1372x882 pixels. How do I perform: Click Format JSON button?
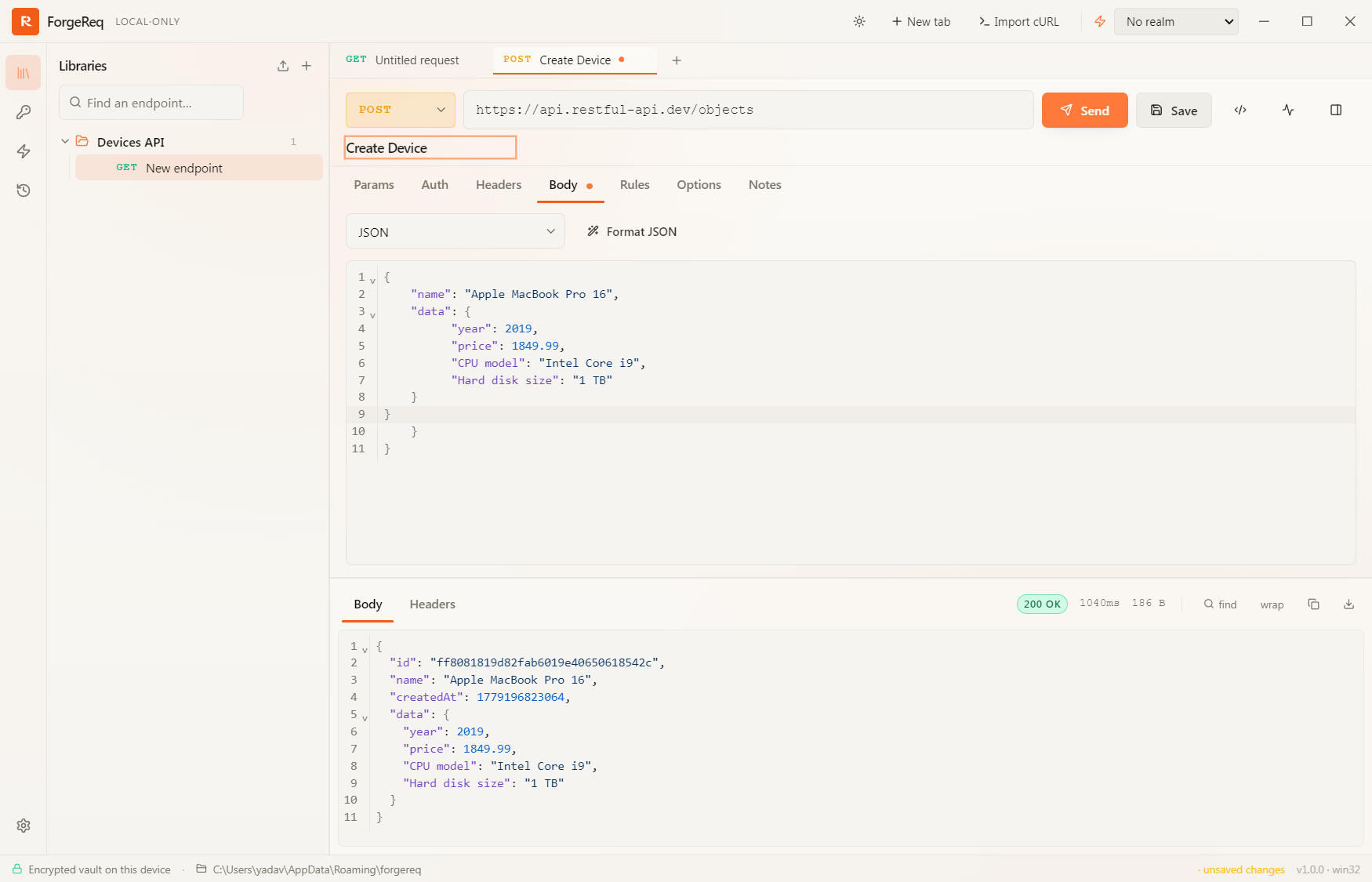pos(632,231)
